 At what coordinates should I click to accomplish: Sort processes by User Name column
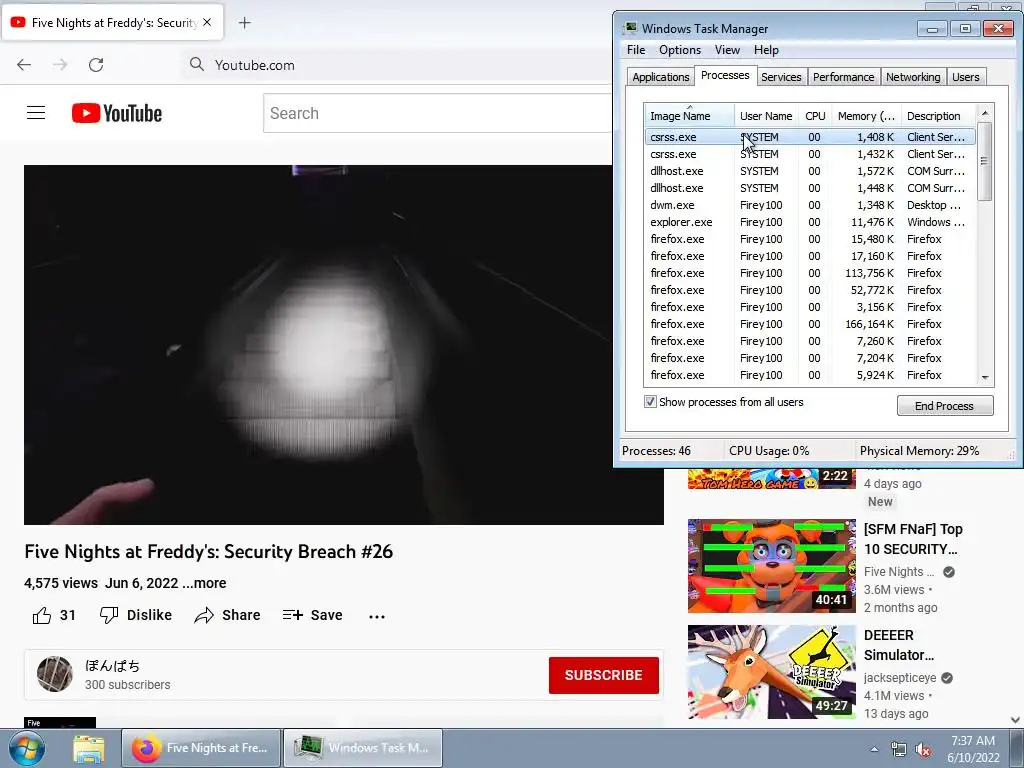(766, 116)
